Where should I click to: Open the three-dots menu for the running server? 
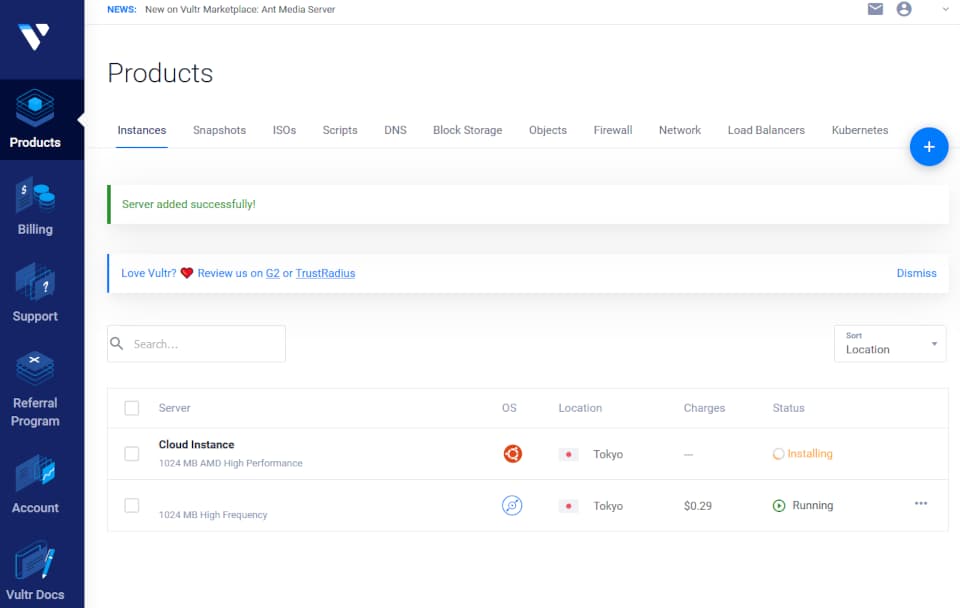(x=921, y=503)
